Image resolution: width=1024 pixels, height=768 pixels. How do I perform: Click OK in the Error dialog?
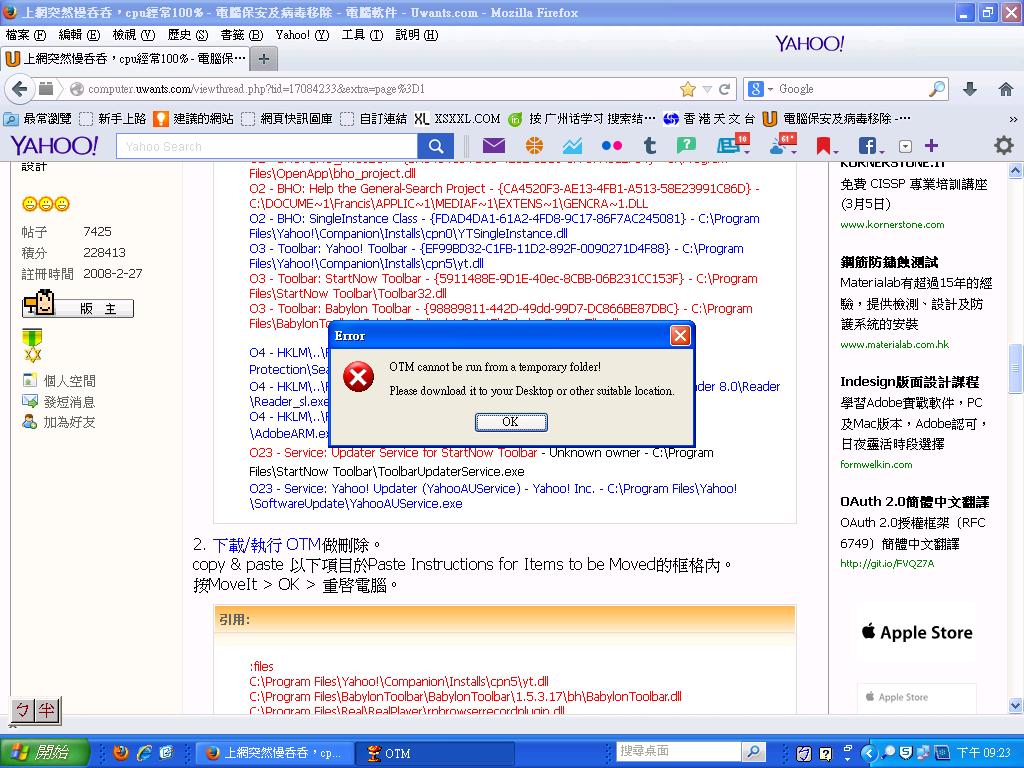[x=511, y=422]
